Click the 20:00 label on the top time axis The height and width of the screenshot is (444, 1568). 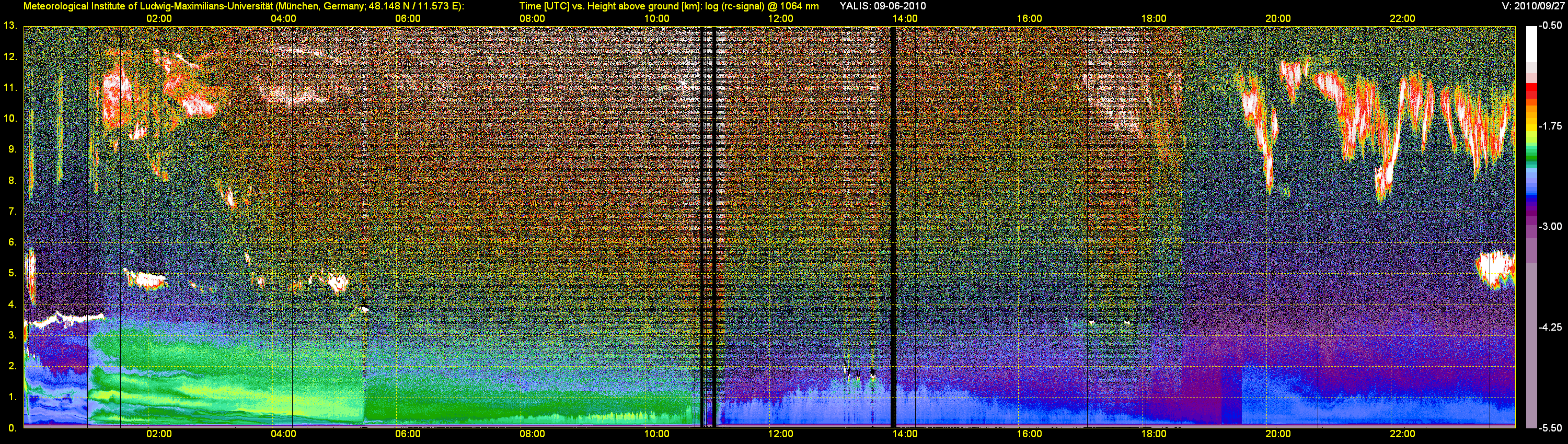[1277, 19]
